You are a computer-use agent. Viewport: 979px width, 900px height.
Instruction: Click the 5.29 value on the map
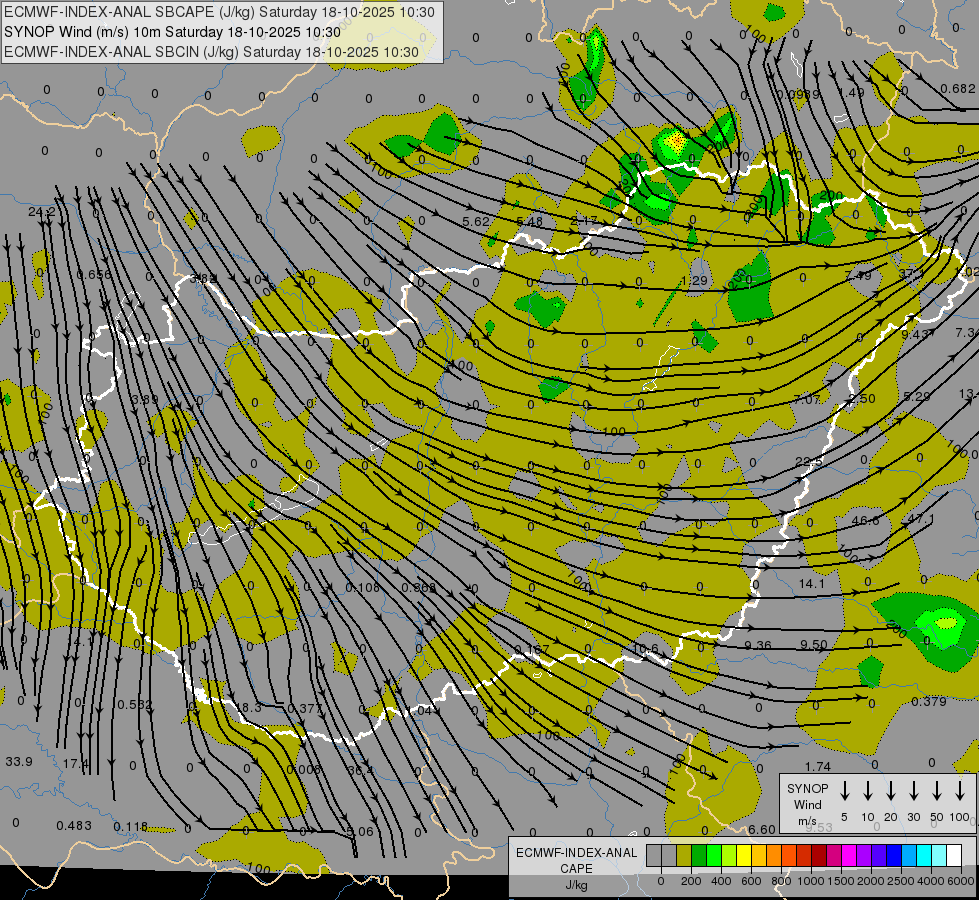[x=917, y=397]
